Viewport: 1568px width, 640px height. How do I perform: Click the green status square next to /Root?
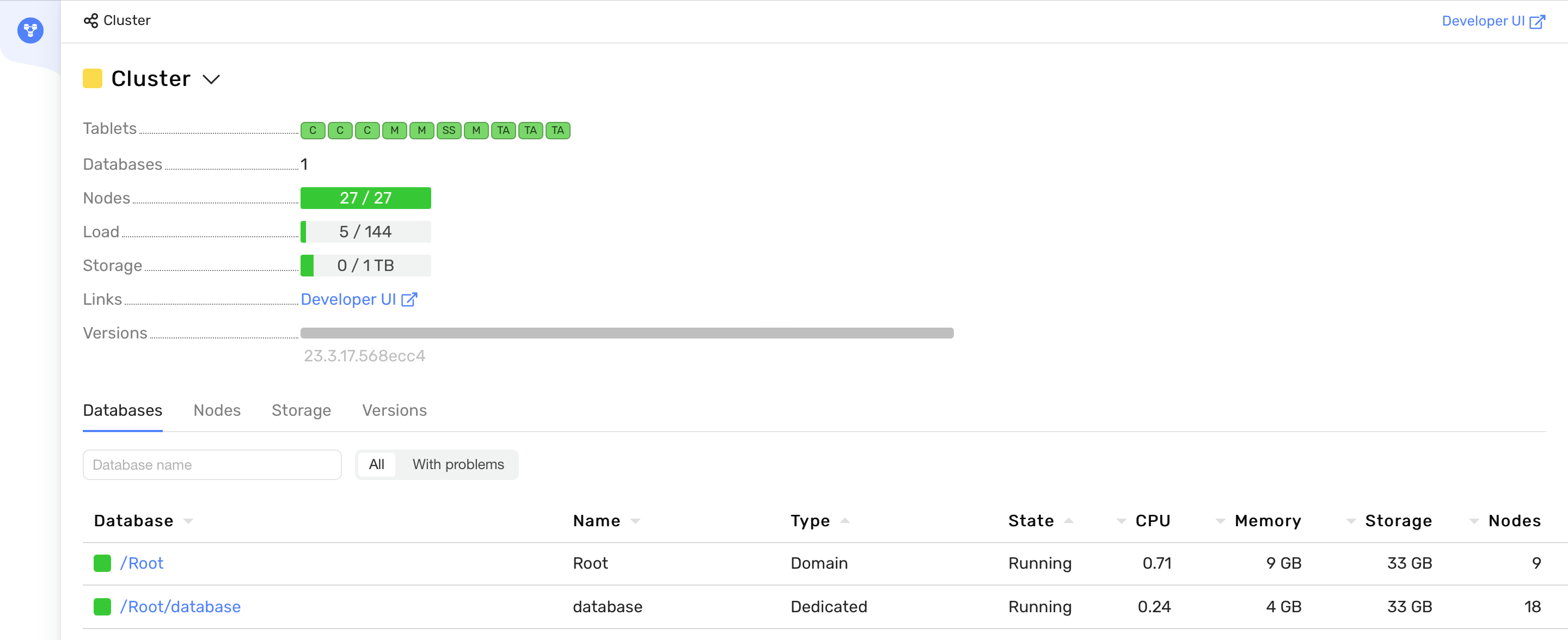tap(102, 563)
